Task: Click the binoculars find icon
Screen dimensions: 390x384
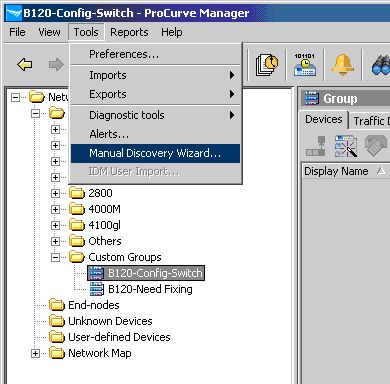Action: point(381,65)
